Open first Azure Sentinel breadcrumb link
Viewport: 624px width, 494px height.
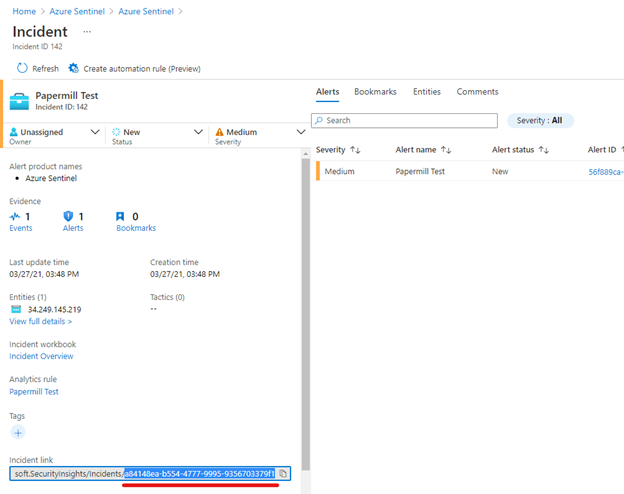coord(77,11)
